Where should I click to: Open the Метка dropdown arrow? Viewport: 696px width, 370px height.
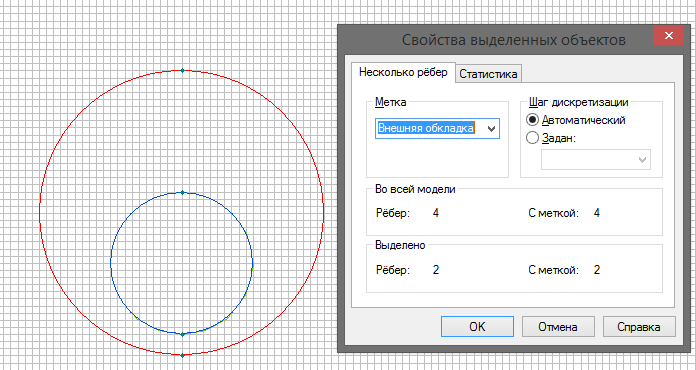click(x=491, y=129)
